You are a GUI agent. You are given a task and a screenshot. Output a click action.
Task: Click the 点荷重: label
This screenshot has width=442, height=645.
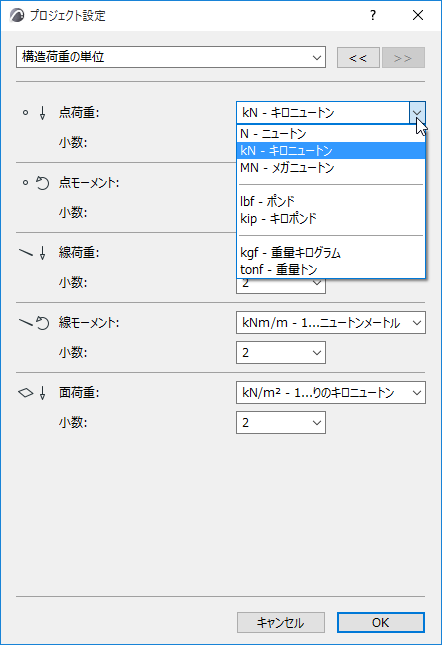coord(79,113)
